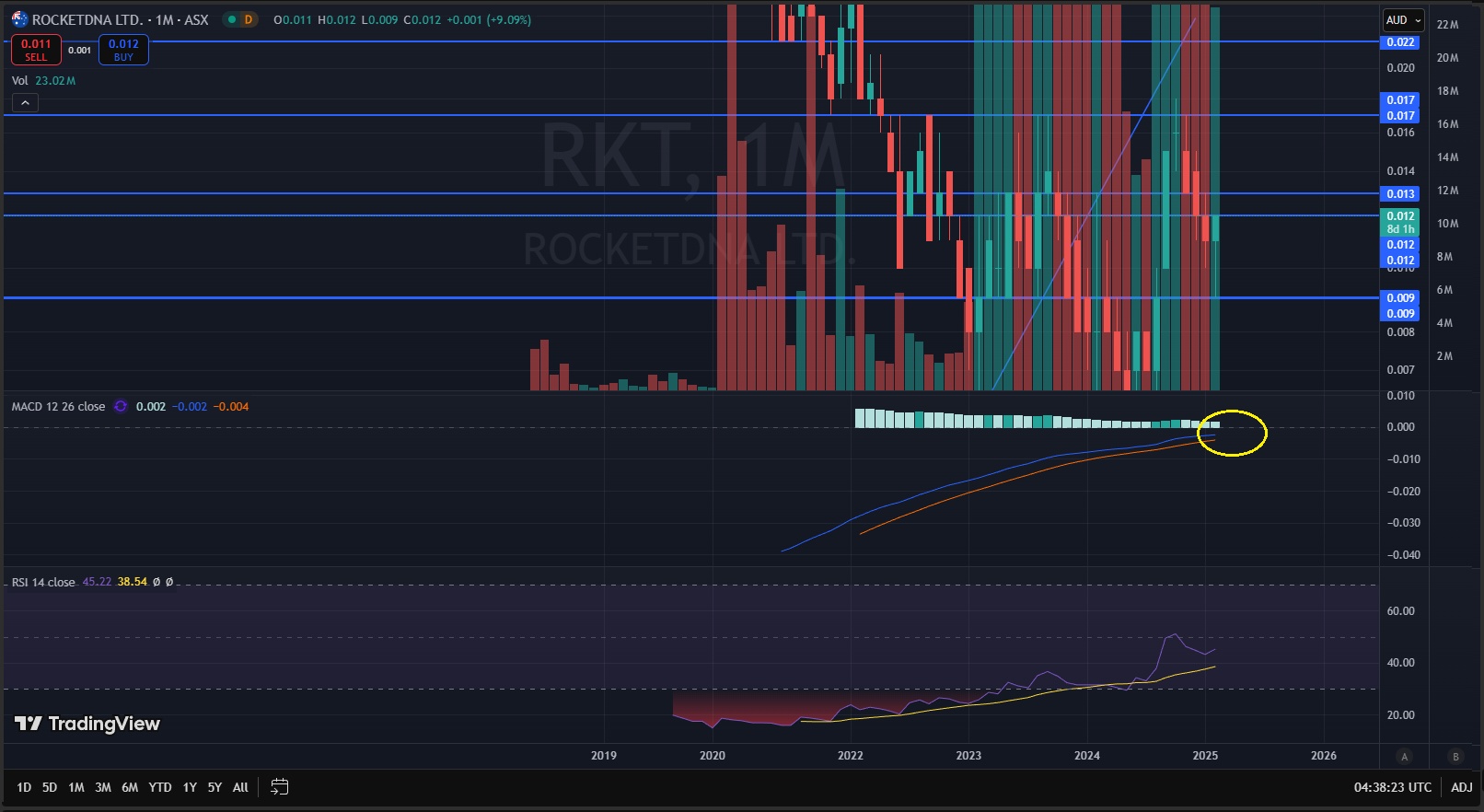This screenshot has width=1484, height=812.
Task: Click the green market status dot
Action: 231,19
